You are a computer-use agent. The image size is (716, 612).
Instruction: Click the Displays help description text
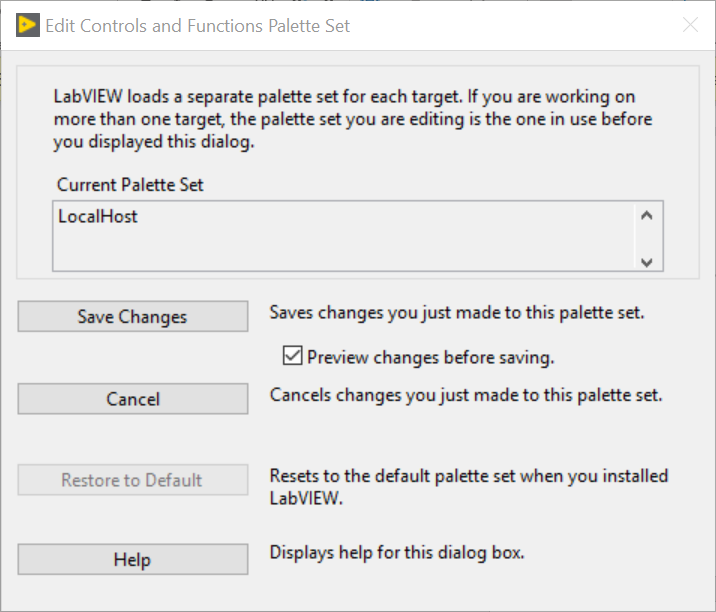click(x=397, y=553)
